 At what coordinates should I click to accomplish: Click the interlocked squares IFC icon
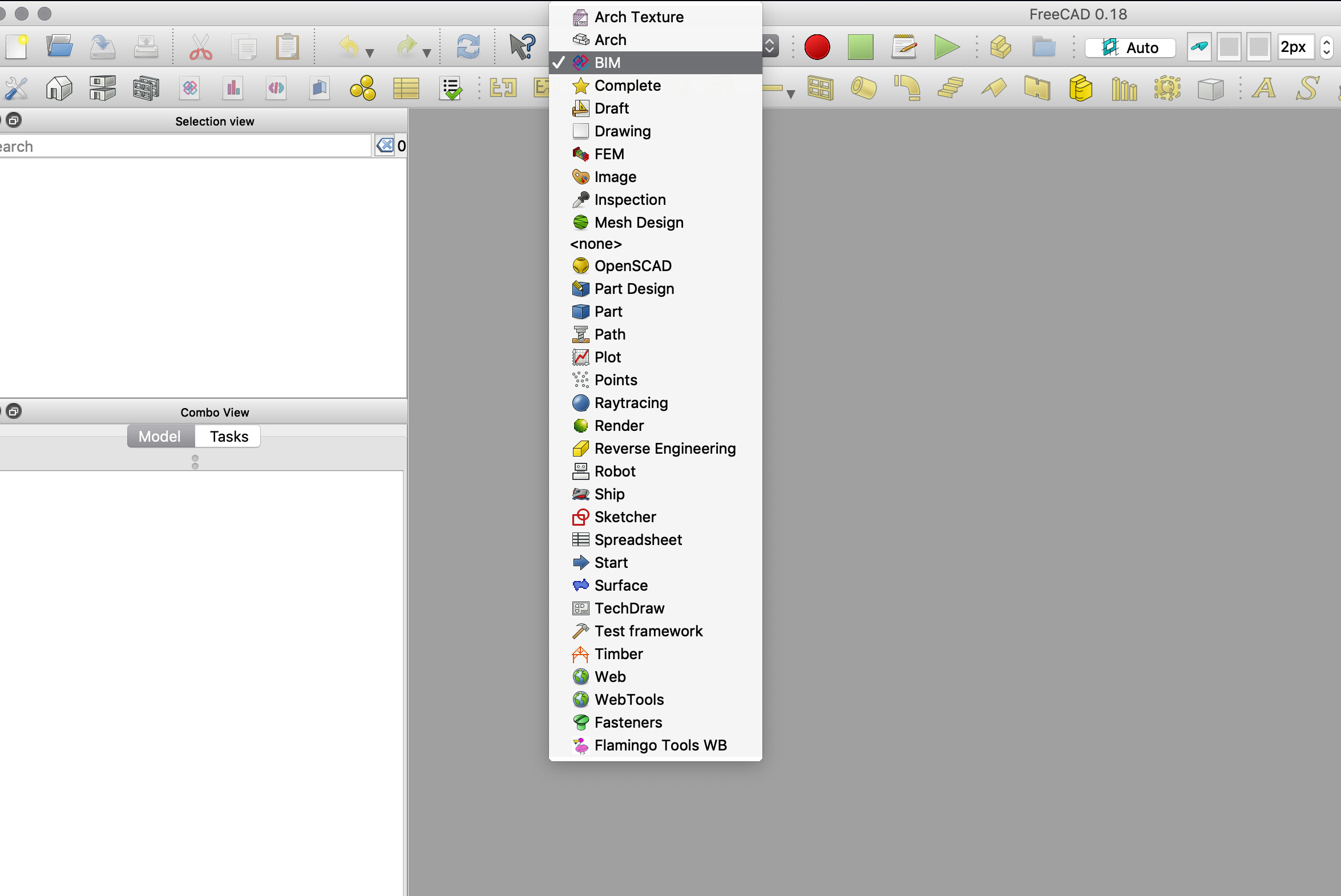click(x=189, y=88)
